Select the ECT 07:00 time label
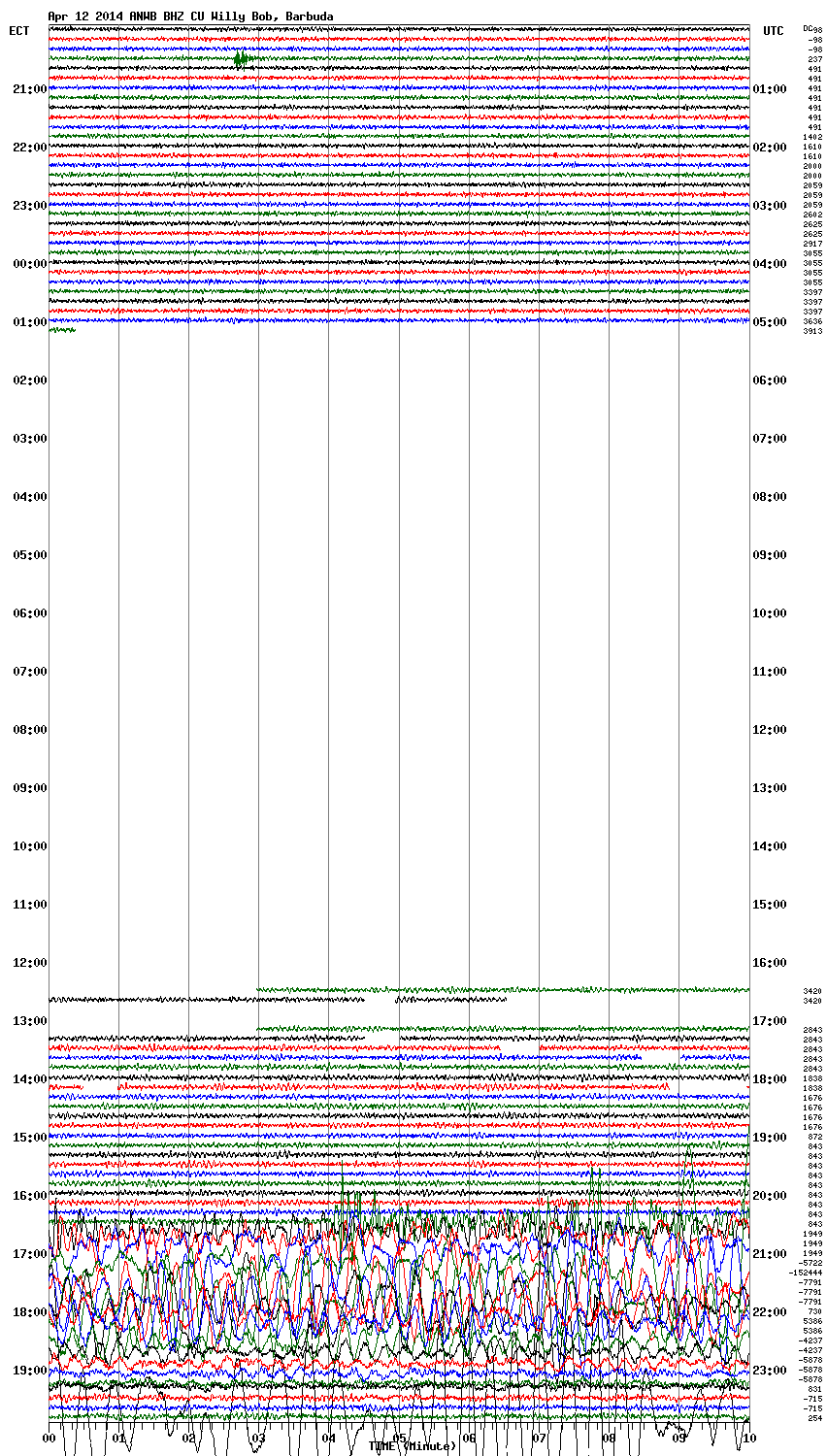 (30, 672)
